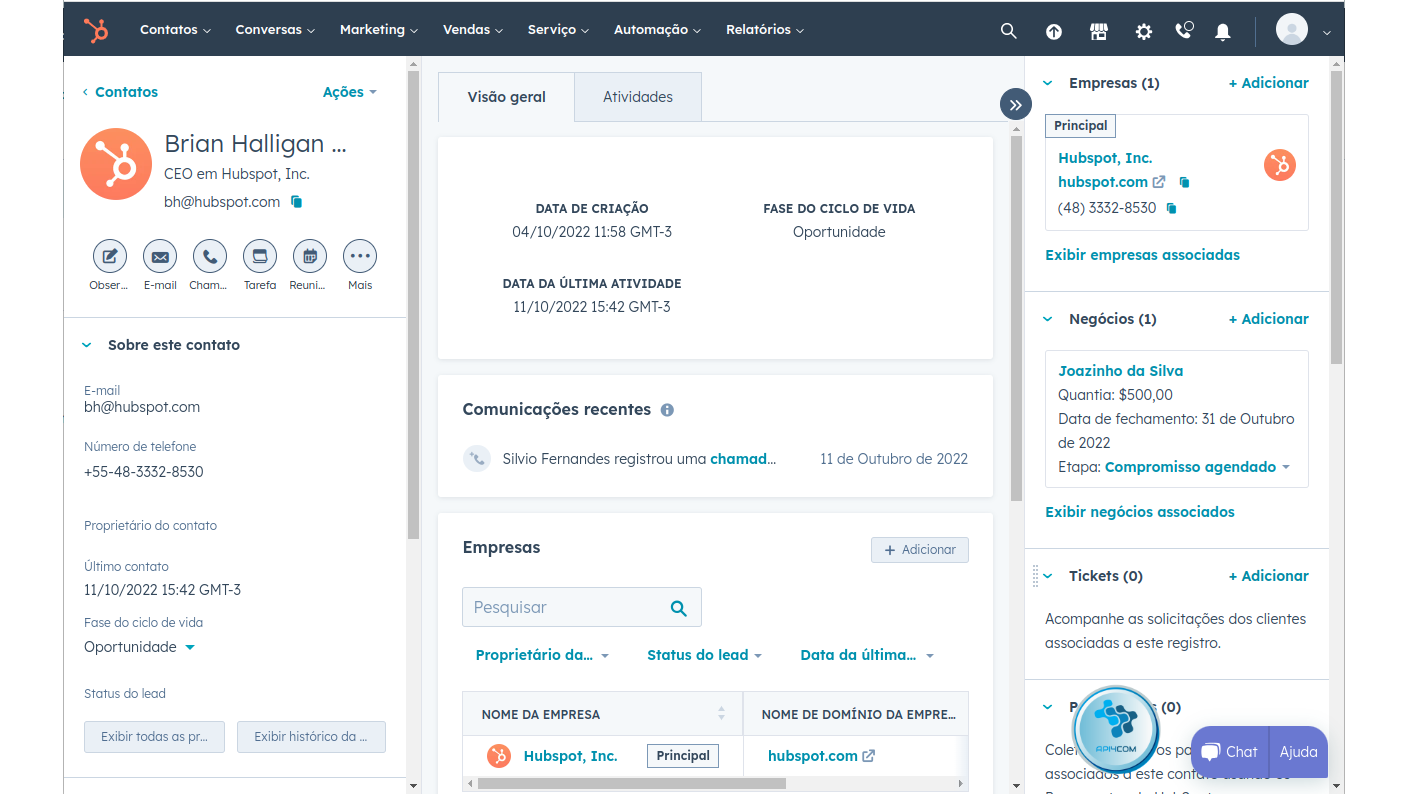Click Exibir empresas associadas link
Screen dimensions: 1411x794
click(x=1142, y=255)
